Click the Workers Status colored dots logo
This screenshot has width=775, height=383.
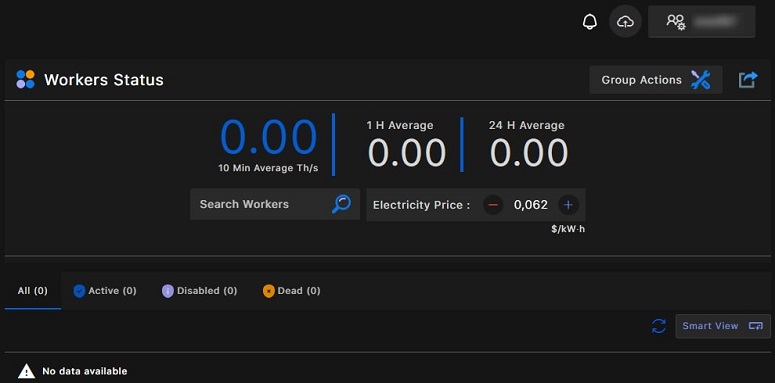coord(25,79)
